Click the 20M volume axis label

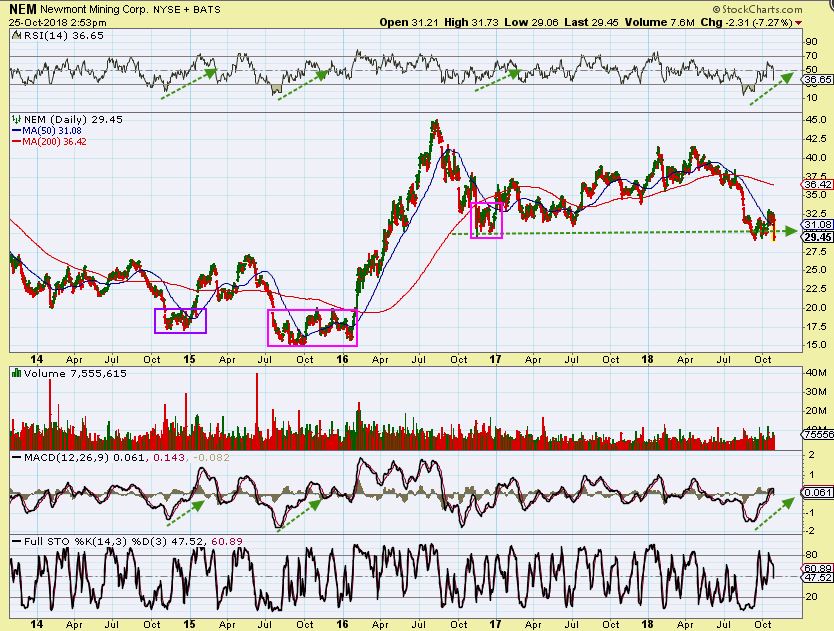[816, 411]
